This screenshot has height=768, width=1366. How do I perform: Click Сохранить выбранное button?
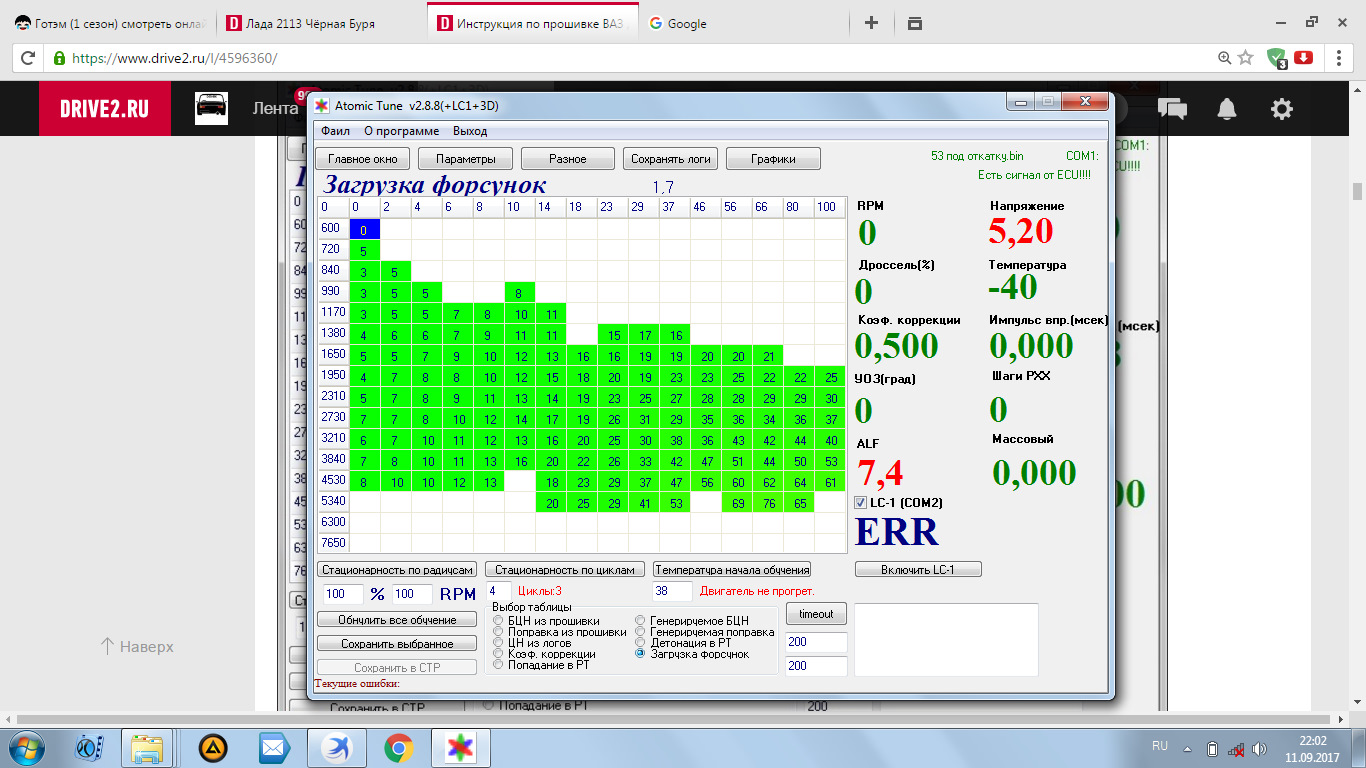397,644
